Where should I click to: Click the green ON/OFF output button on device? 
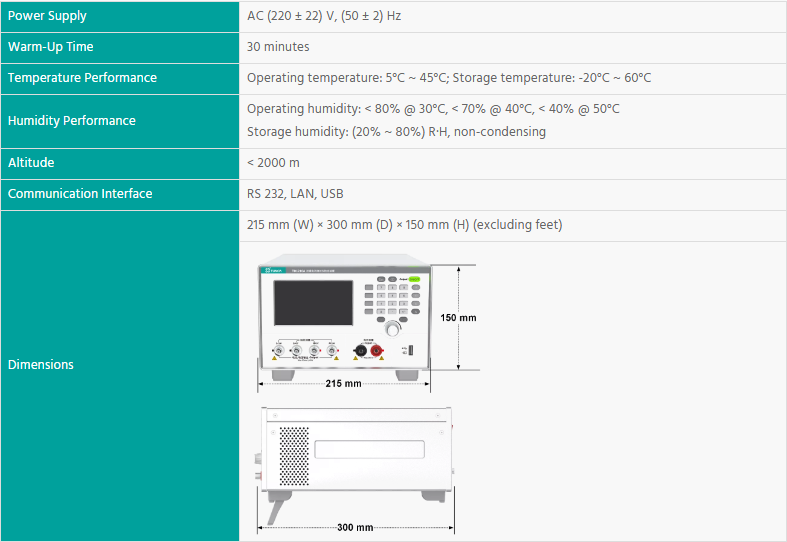[413, 279]
